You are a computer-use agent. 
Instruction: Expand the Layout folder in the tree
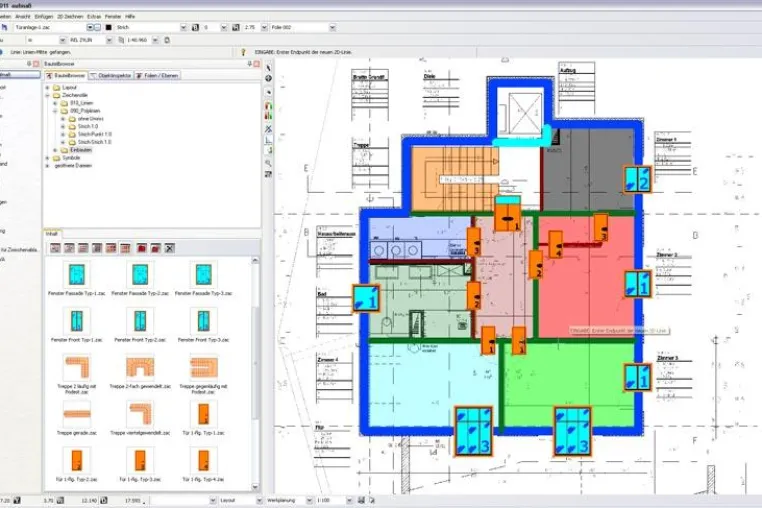(x=48, y=88)
